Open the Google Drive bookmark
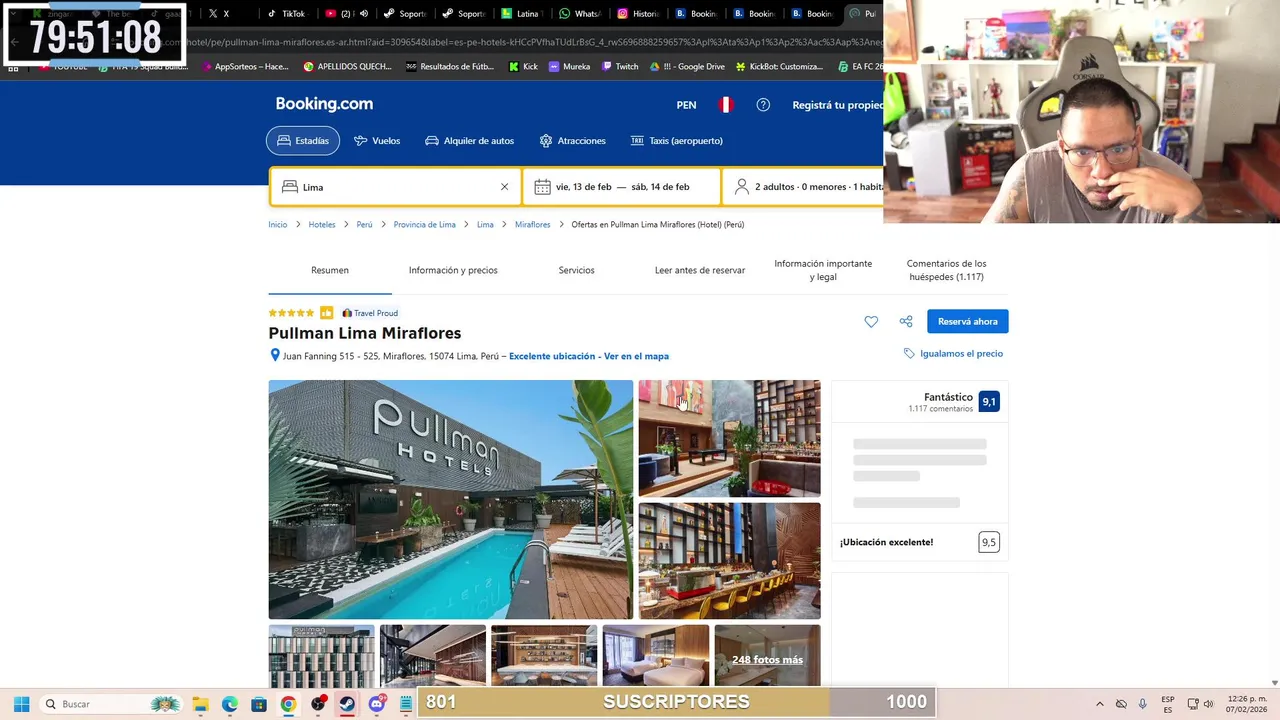The image size is (1280, 720). 688,66
